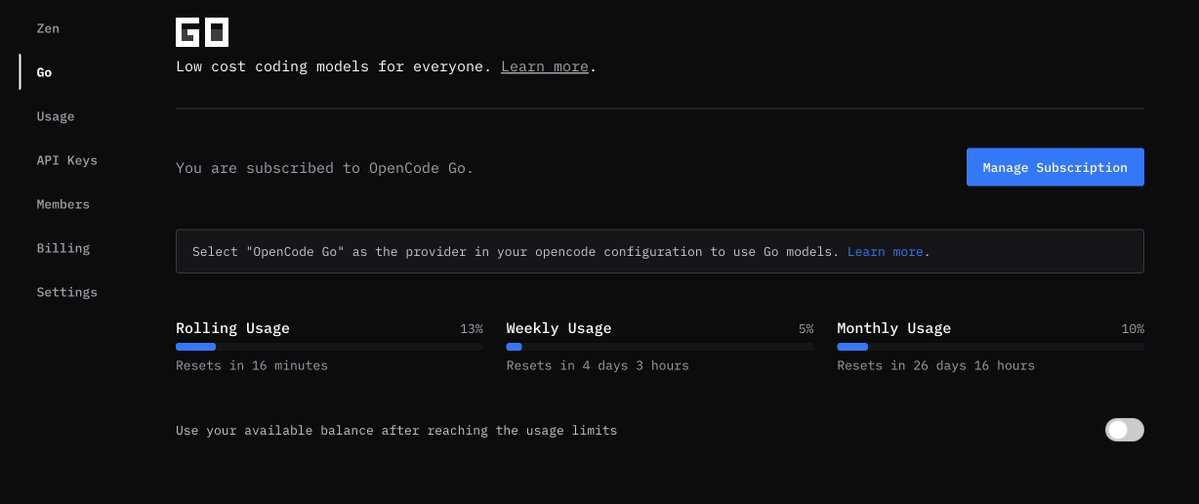Screen dimensions: 1199x504
Task: Enable use available balance toggle
Action: (x=1124, y=430)
